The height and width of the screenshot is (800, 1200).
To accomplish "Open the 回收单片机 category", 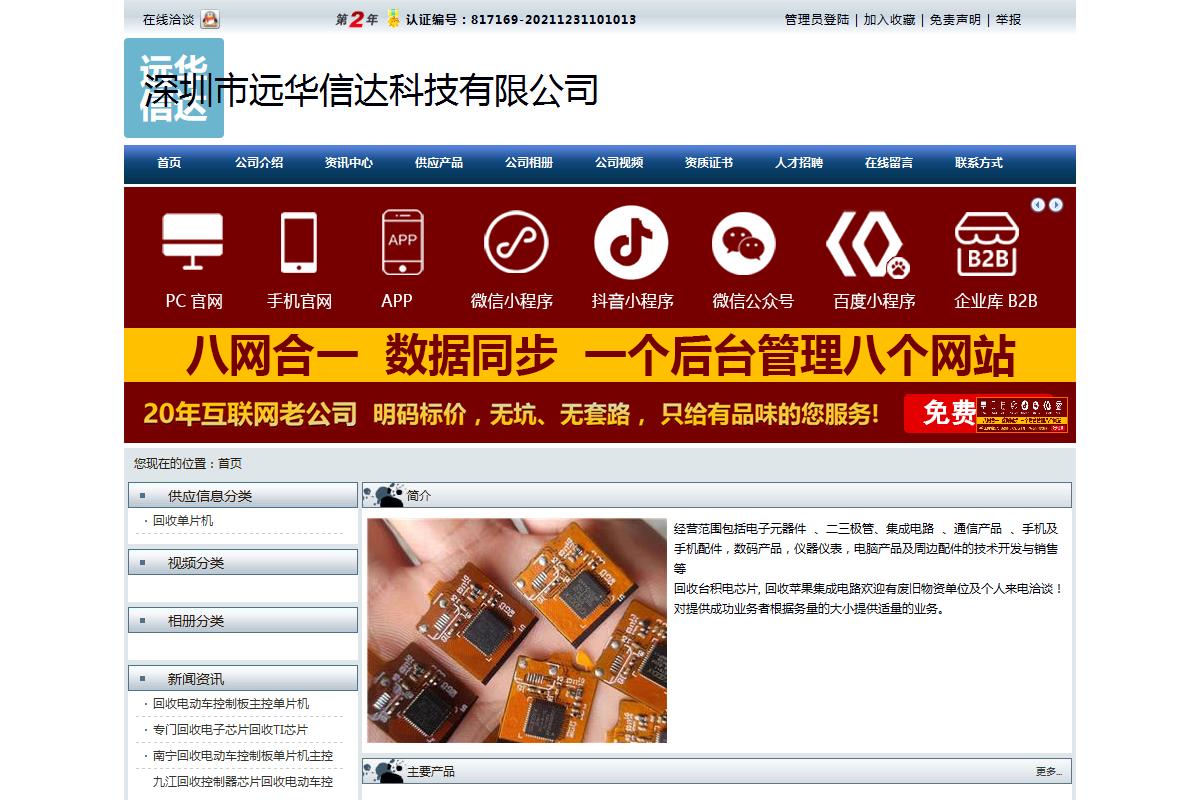I will tap(183, 521).
